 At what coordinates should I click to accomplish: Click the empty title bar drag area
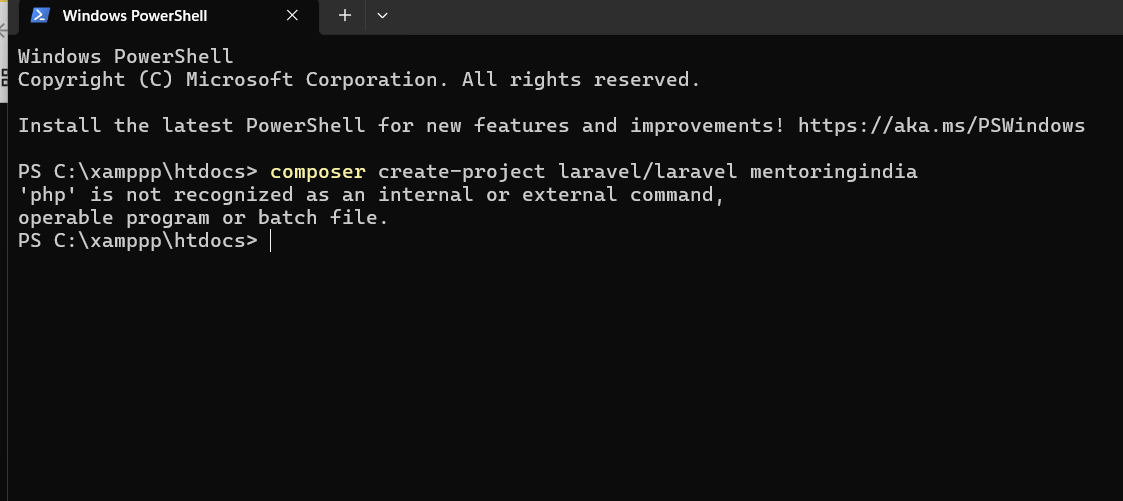point(750,16)
